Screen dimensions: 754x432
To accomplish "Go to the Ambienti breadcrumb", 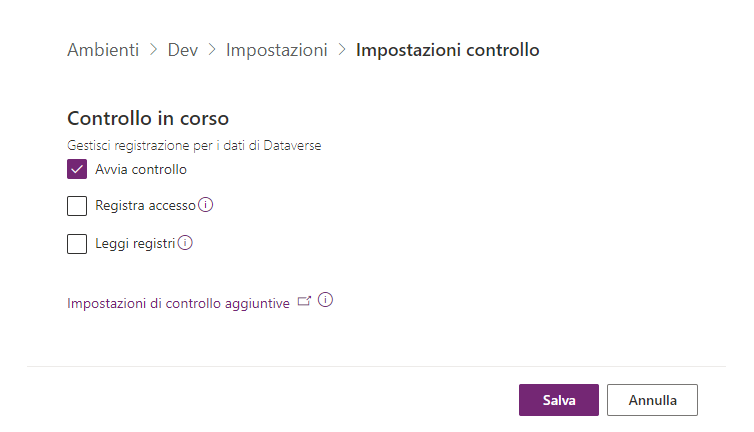I will click(x=103, y=50).
